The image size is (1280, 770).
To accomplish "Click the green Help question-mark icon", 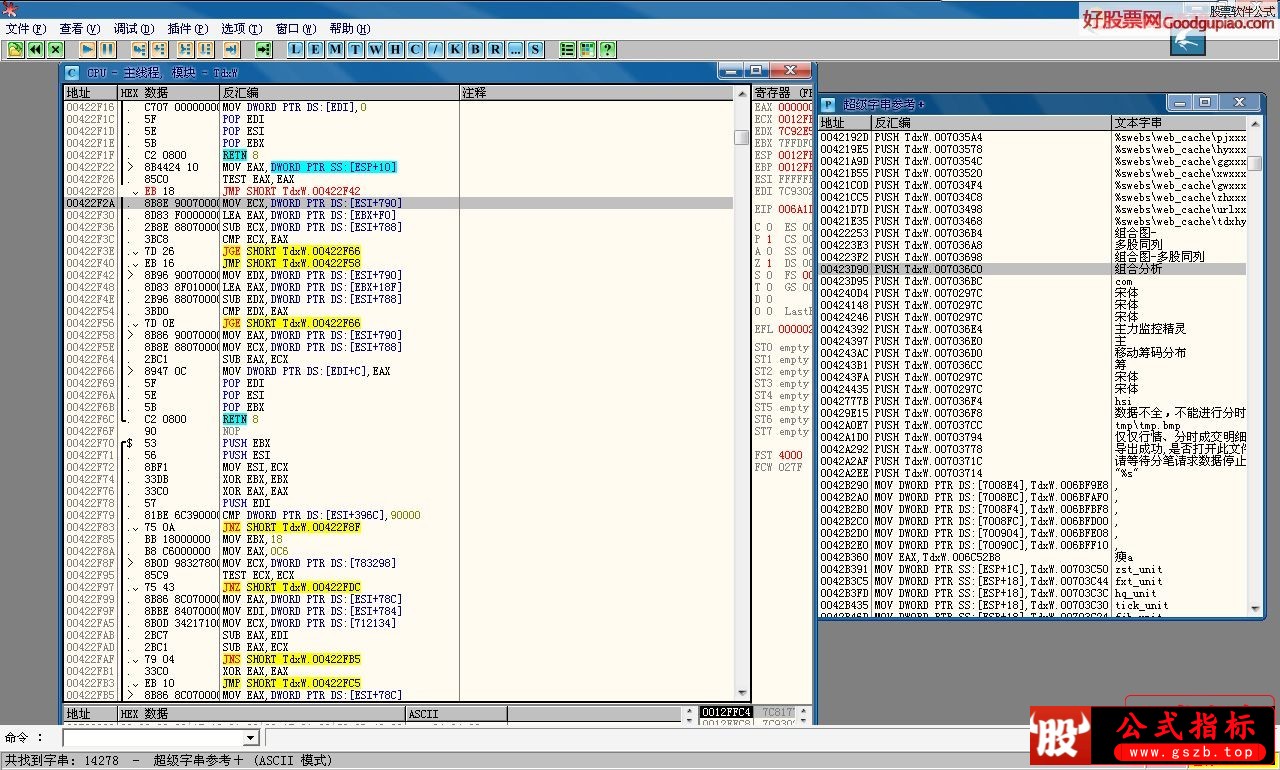I will click(x=608, y=49).
